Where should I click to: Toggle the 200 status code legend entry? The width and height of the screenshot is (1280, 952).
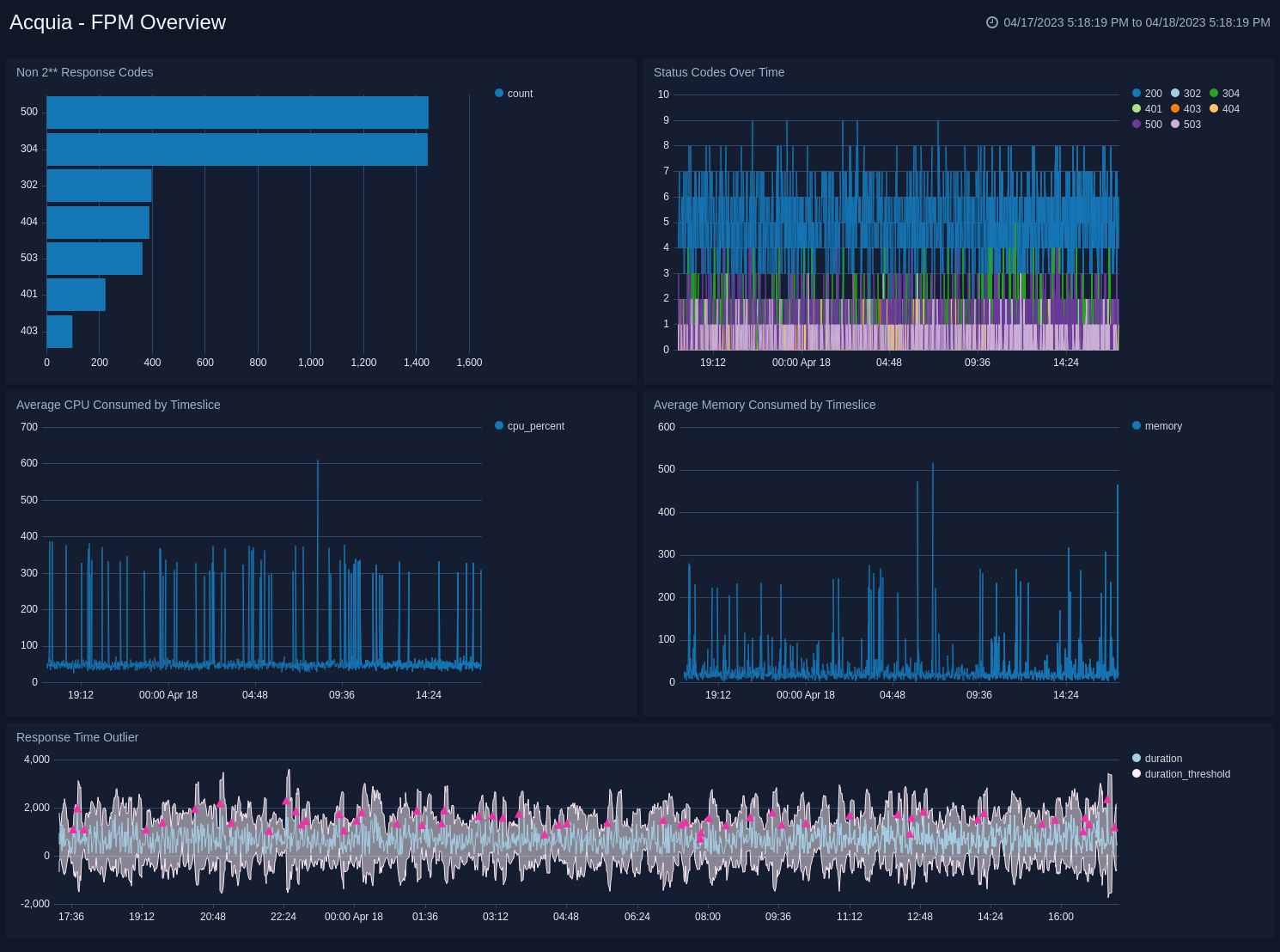point(1147,94)
